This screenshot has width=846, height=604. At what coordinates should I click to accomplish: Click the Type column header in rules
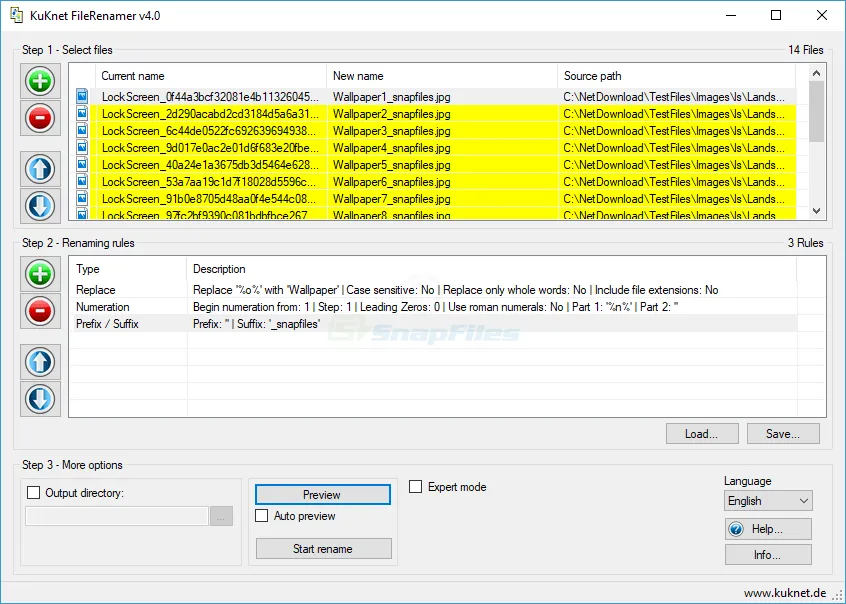[128, 269]
